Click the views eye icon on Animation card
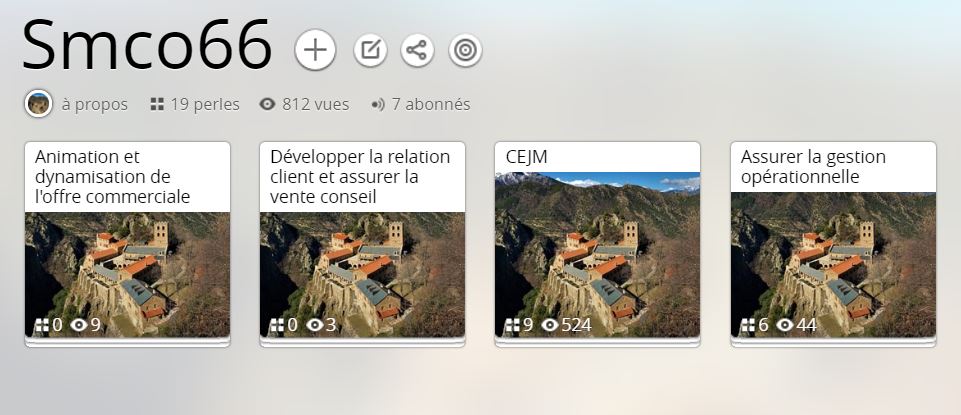The width and height of the screenshot is (961, 415). (x=78, y=325)
